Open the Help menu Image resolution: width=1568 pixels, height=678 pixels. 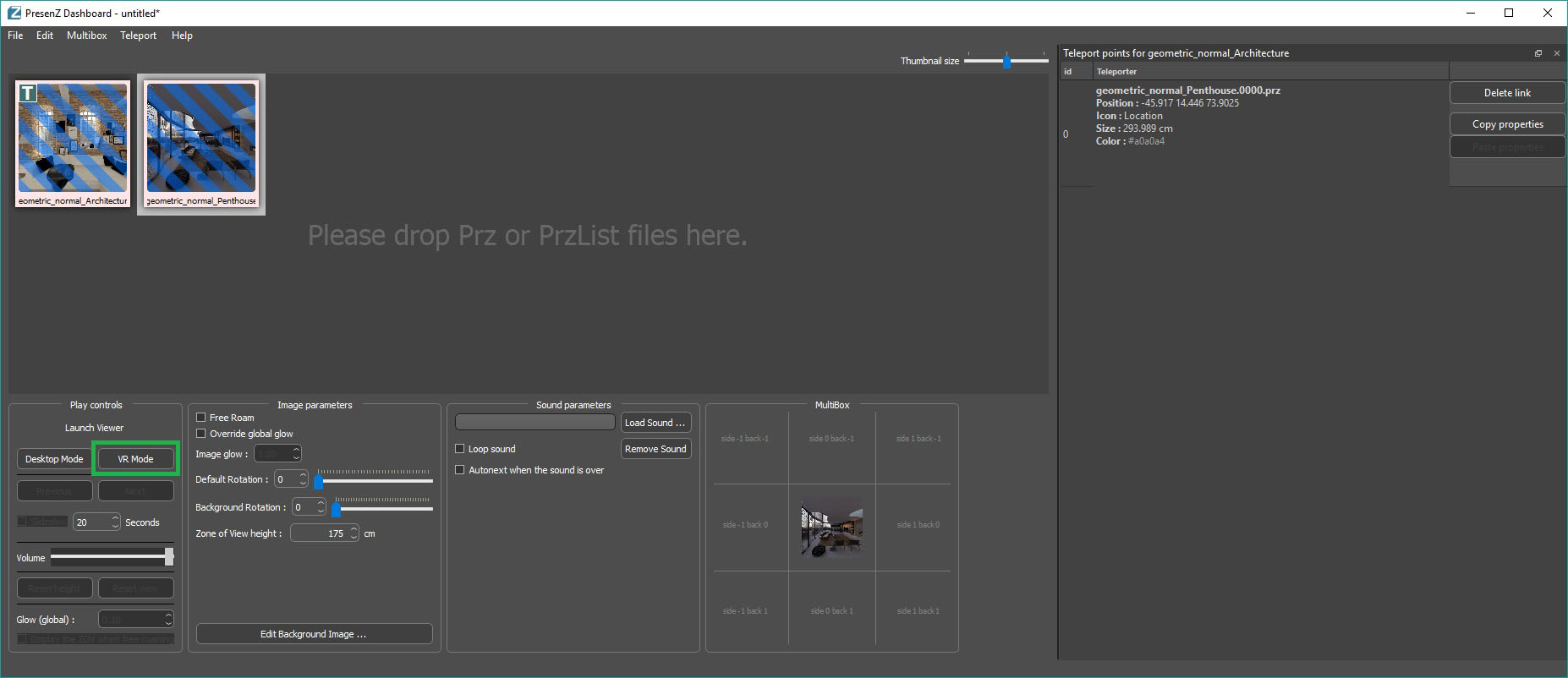pyautogui.click(x=182, y=36)
